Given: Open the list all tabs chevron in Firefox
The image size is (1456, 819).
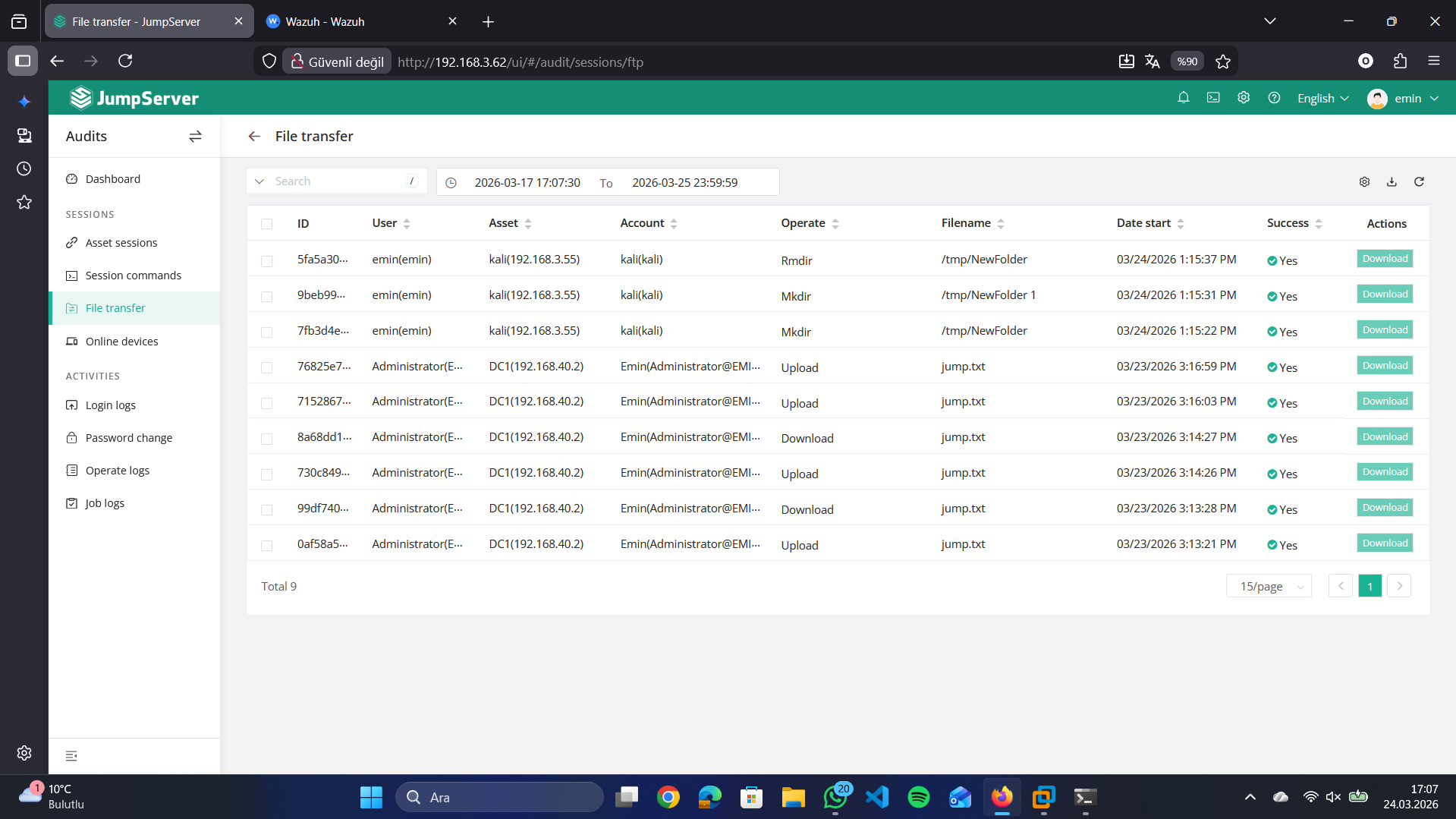Looking at the screenshot, I should click(1269, 21).
